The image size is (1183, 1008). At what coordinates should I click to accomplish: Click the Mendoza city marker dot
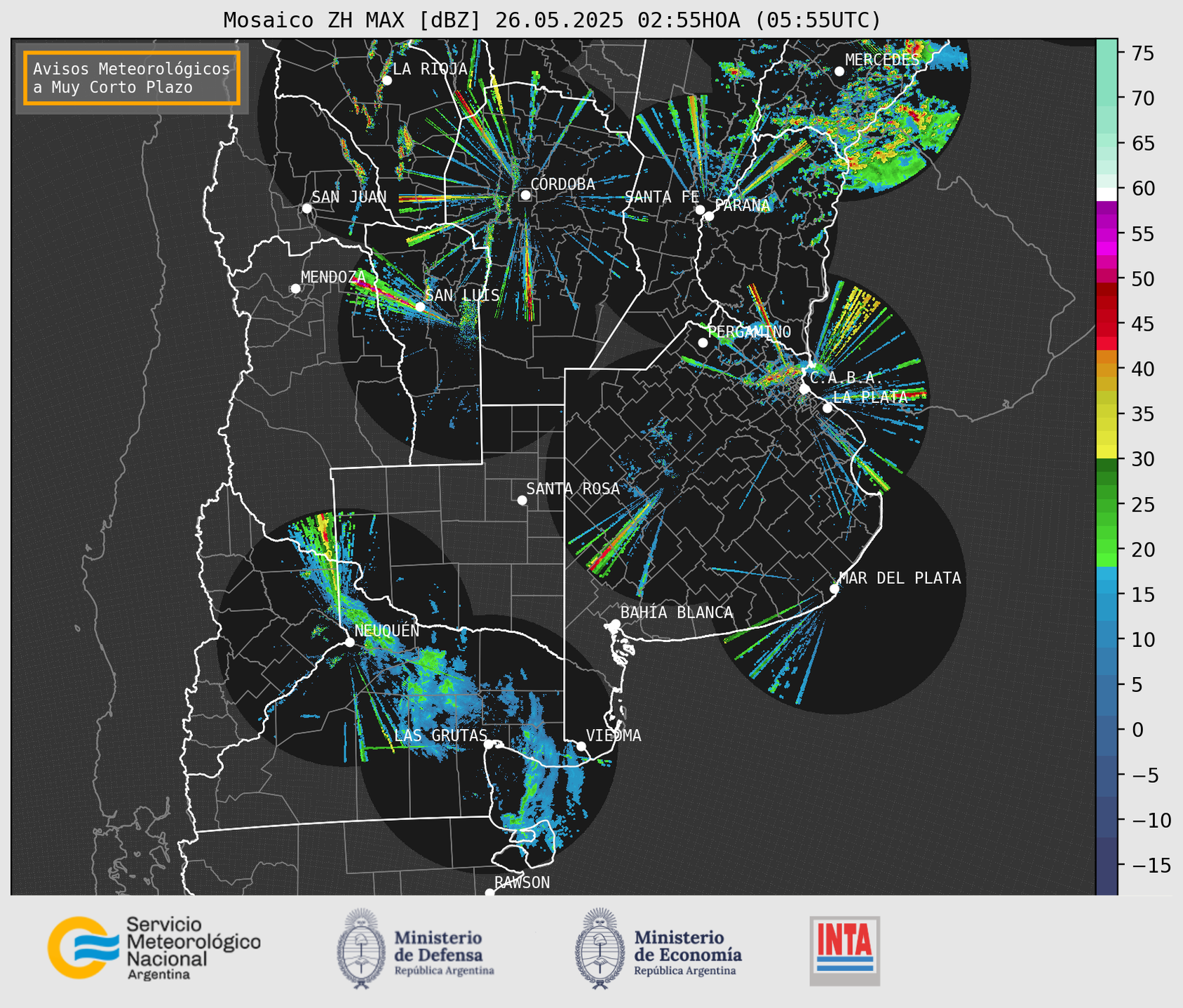point(295,288)
